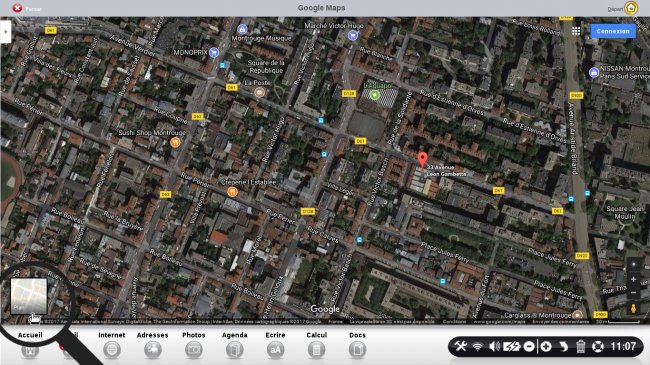Click the Street View pegman icon
650x365 pixels.
tap(633, 309)
